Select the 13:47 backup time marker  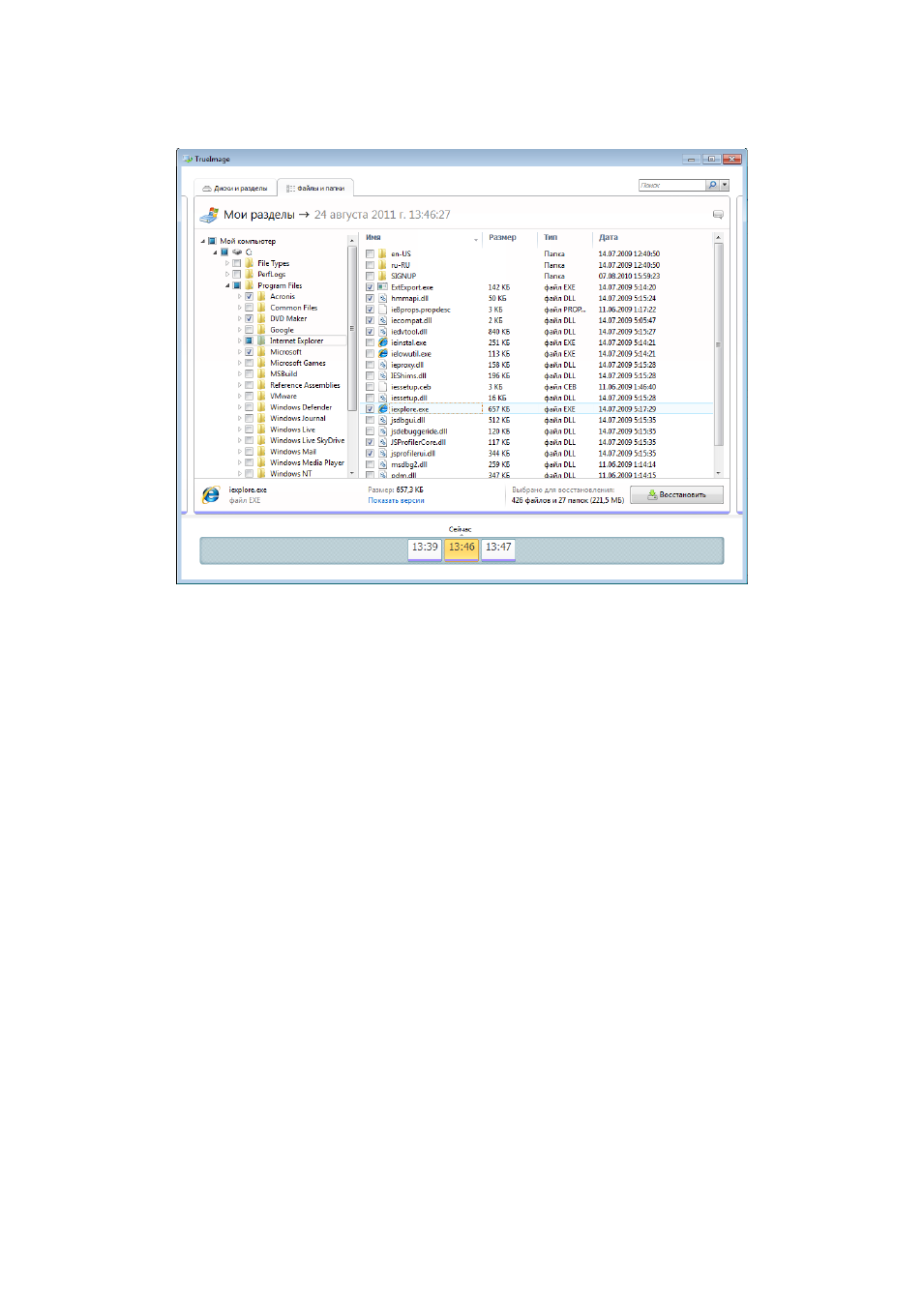(498, 549)
